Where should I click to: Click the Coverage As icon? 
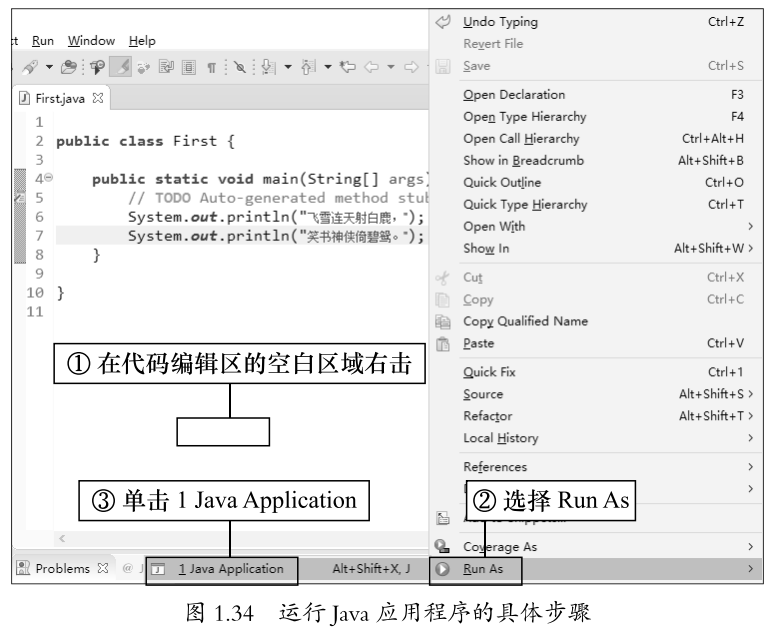(x=442, y=546)
